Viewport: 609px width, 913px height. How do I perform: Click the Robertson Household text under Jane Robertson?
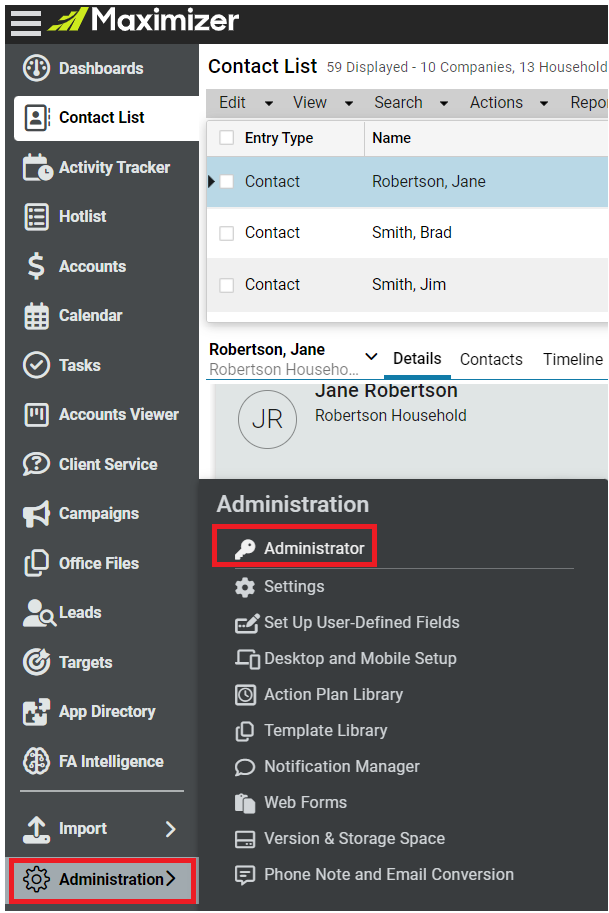[391, 416]
